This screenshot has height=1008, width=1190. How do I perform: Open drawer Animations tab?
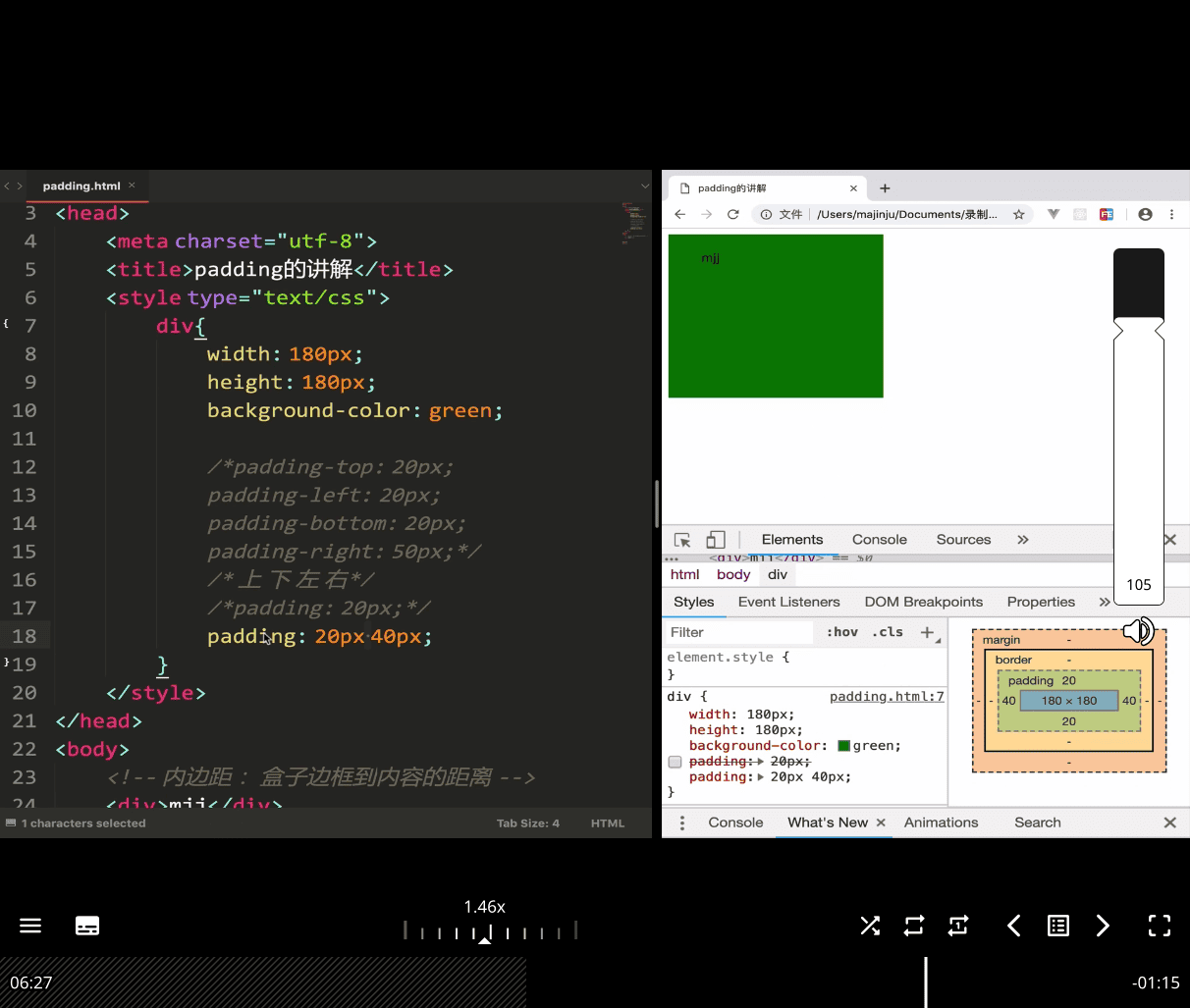941,822
